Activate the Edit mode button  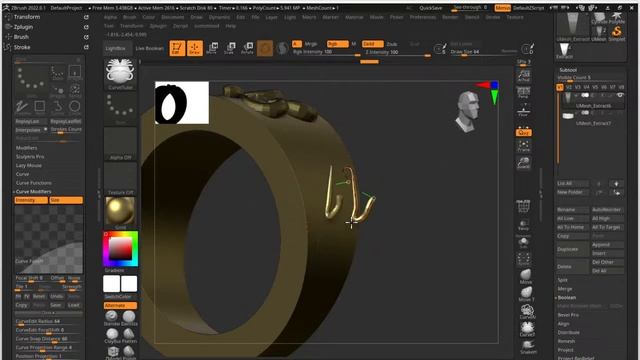tap(177, 48)
